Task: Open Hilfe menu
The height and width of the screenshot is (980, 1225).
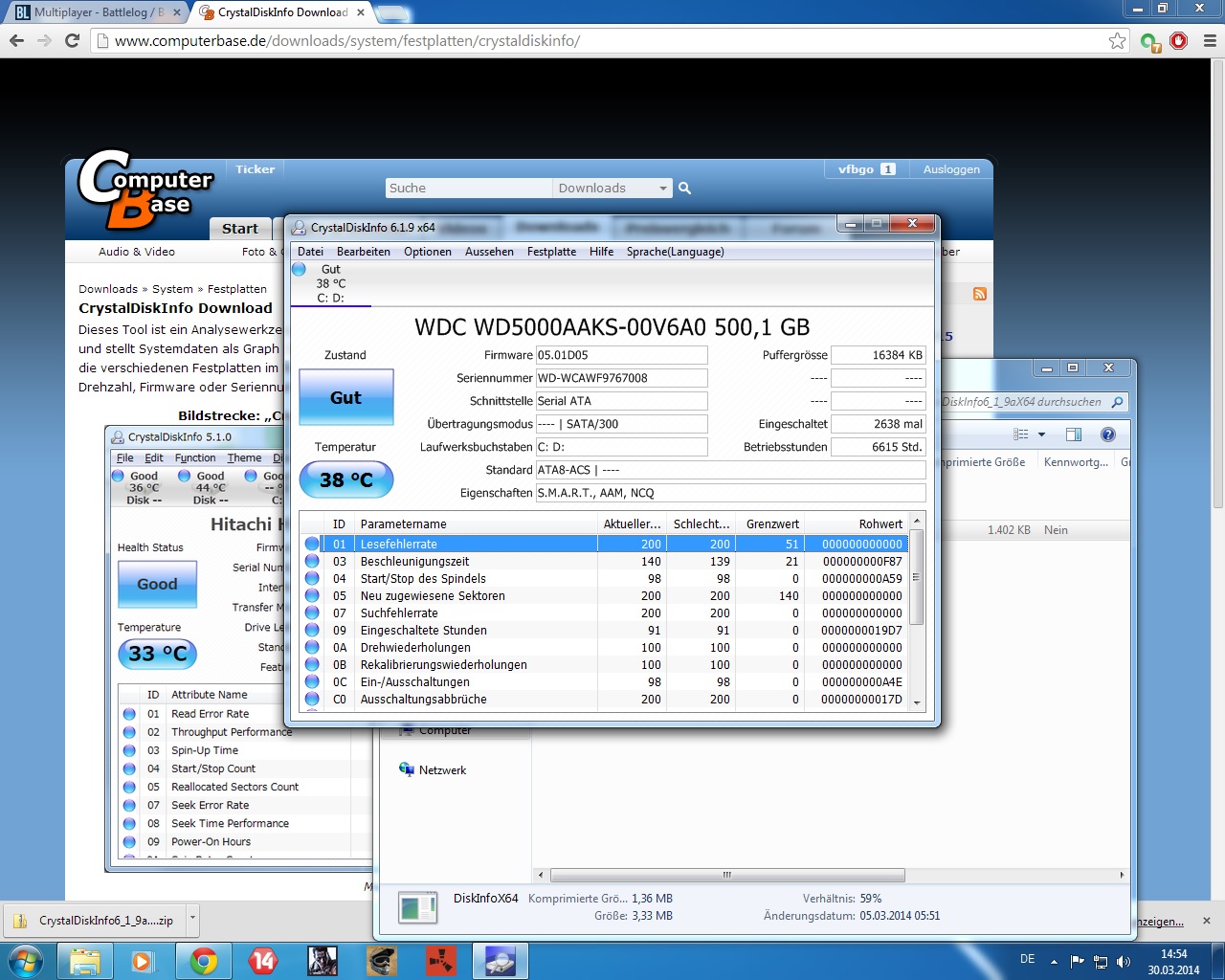Action: [x=602, y=252]
